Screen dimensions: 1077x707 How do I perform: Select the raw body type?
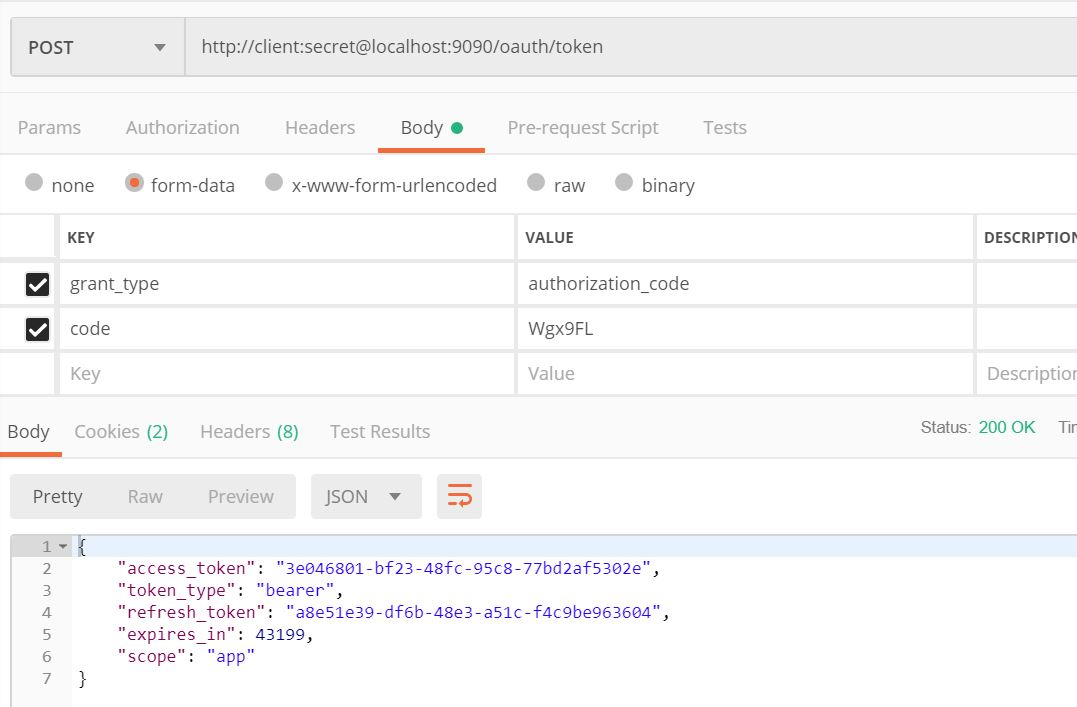point(536,182)
